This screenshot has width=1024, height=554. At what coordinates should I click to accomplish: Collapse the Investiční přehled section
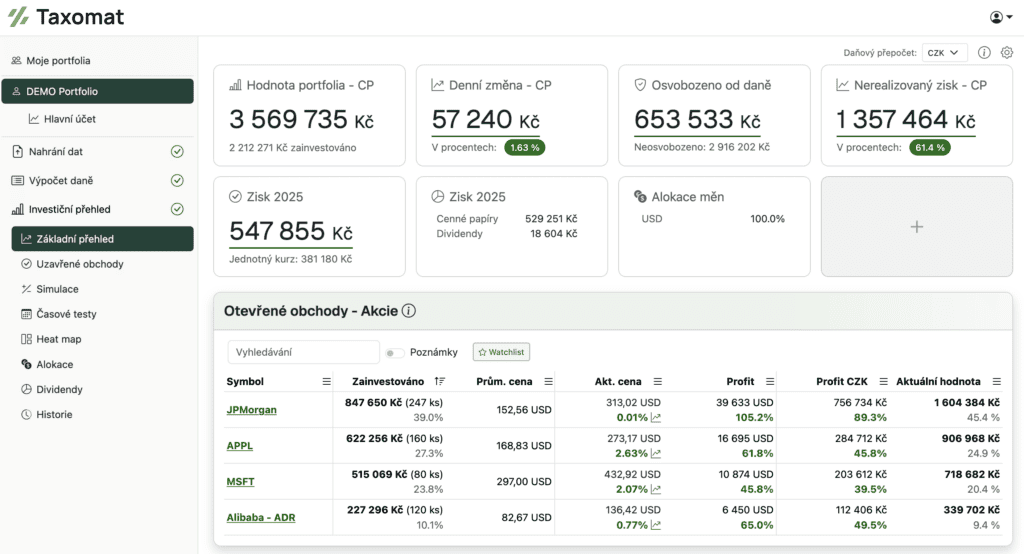tap(69, 210)
